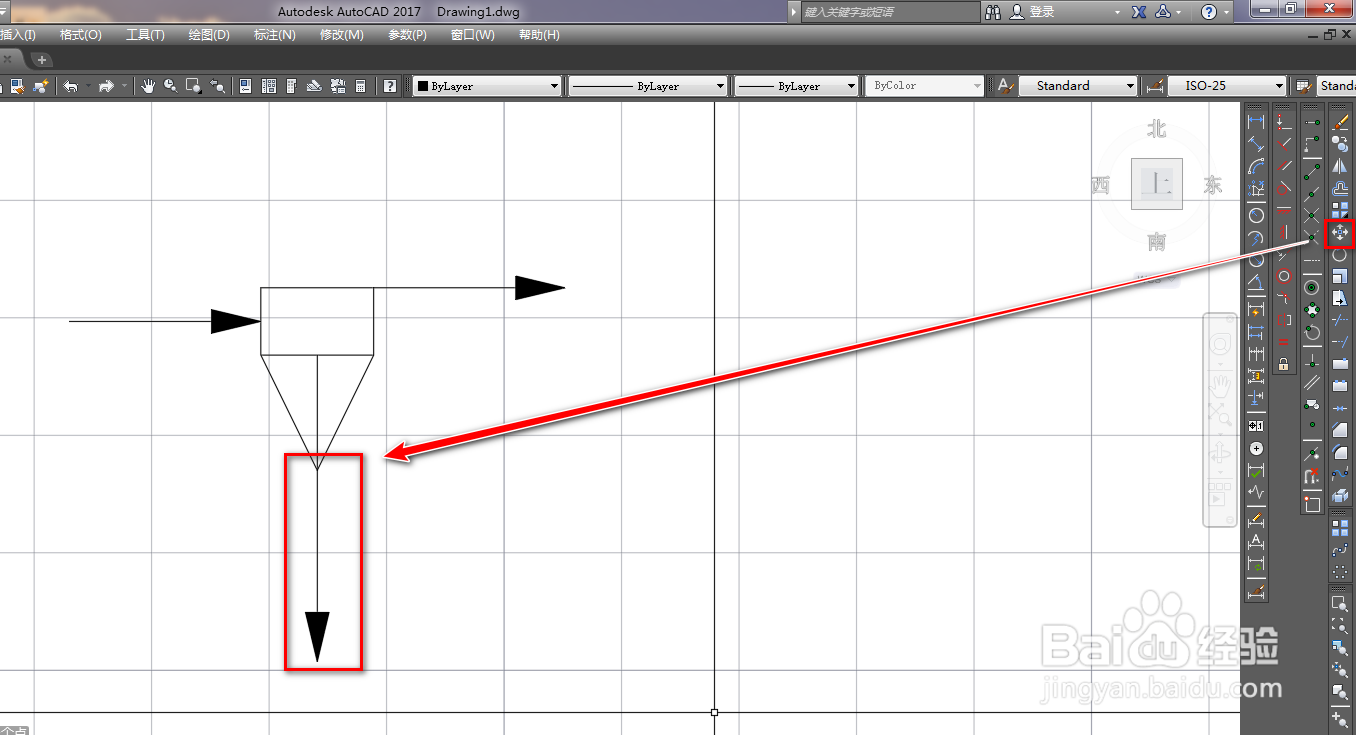This screenshot has width=1356, height=735.
Task: Click the Help question mark in toolbar
Action: coord(390,86)
